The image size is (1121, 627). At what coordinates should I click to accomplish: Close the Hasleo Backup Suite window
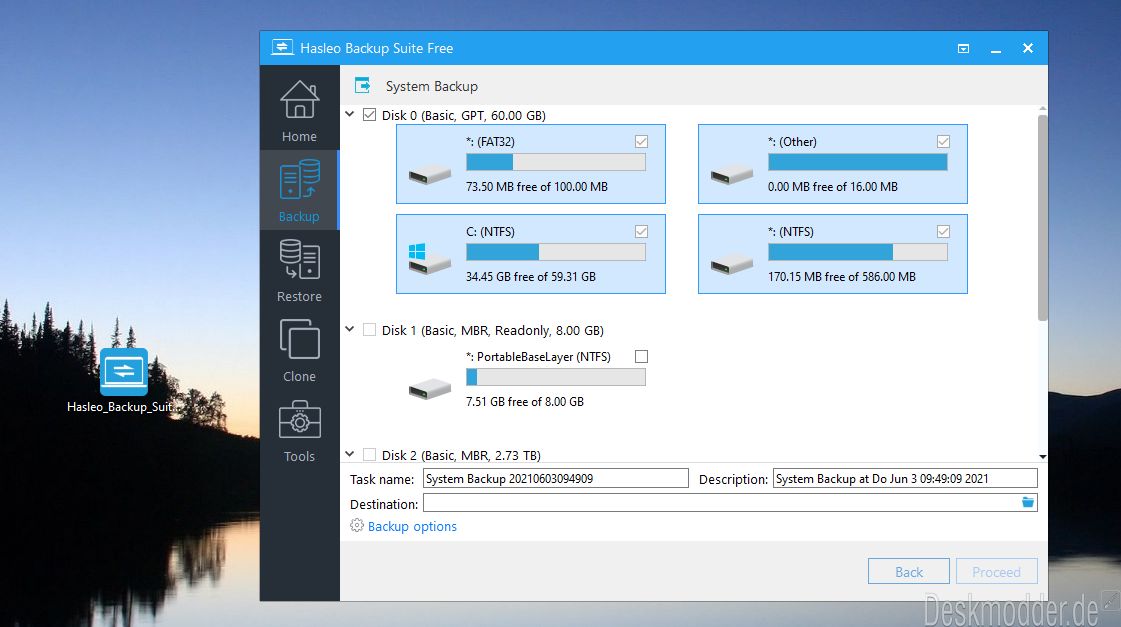click(1027, 48)
